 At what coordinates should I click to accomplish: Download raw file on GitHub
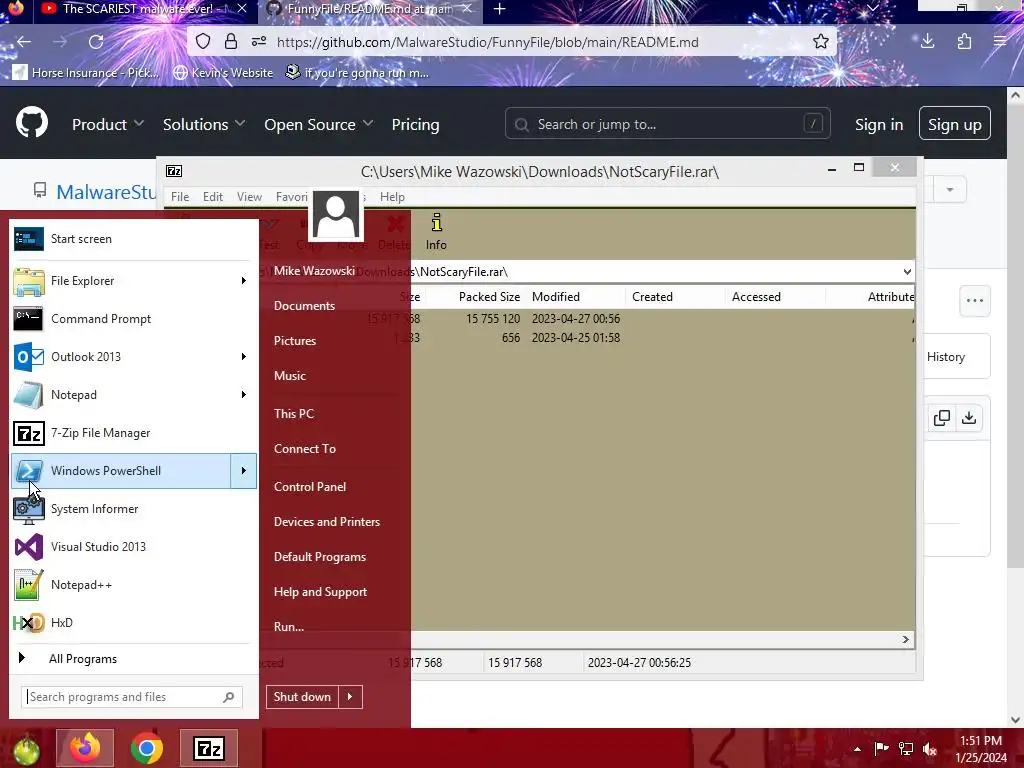point(969,418)
